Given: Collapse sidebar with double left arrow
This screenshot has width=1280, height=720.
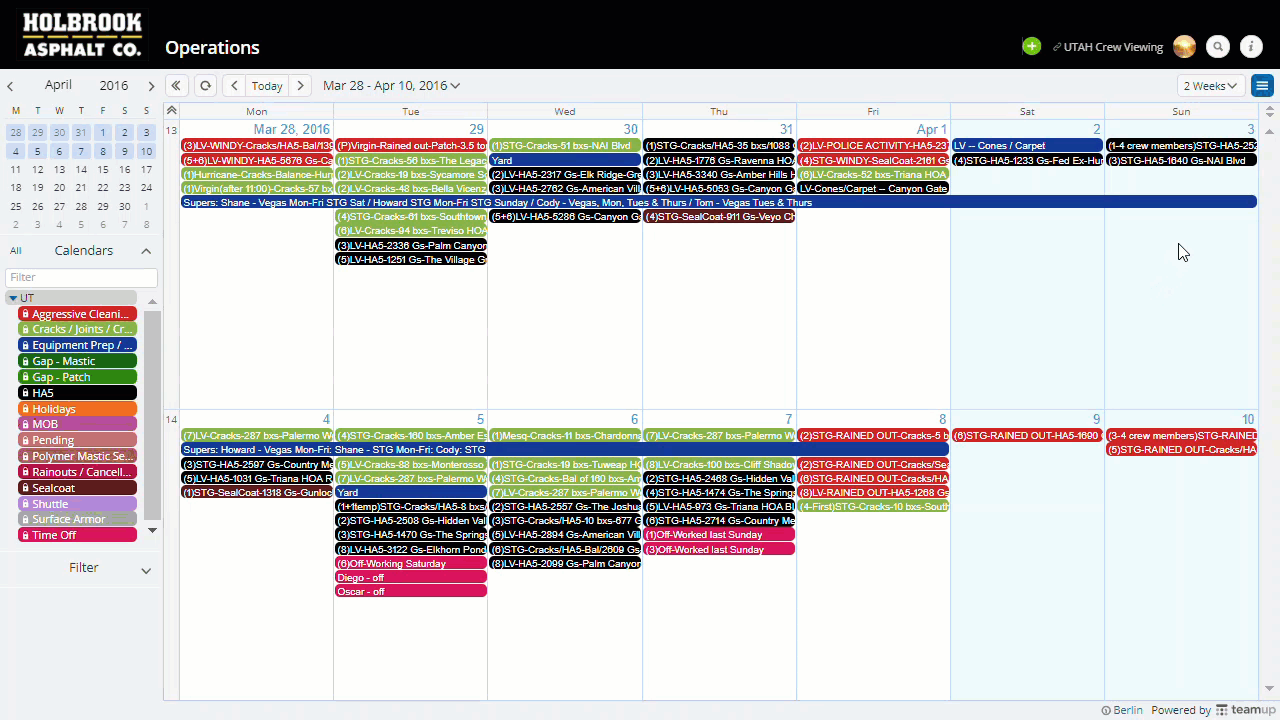Looking at the screenshot, I should point(176,86).
